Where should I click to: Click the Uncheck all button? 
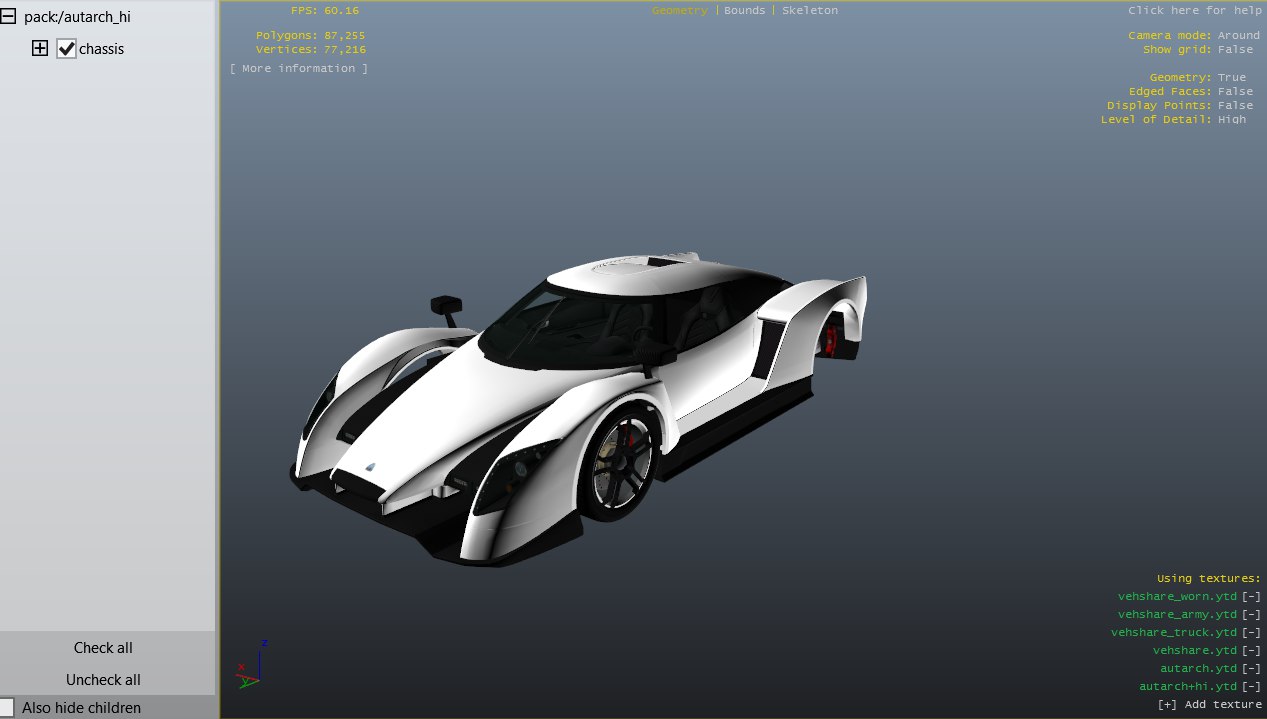(103, 680)
